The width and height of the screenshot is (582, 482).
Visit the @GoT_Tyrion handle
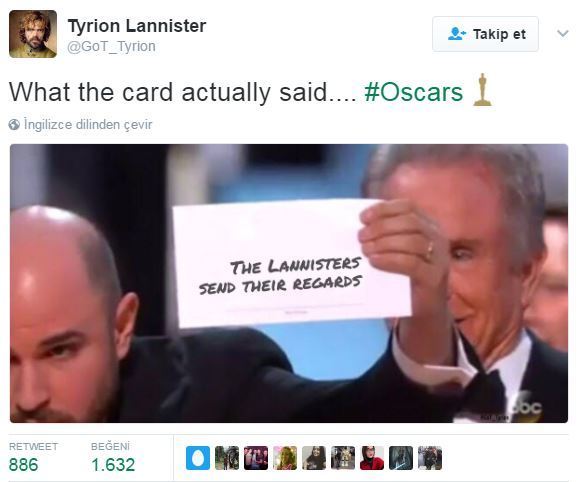click(111, 46)
